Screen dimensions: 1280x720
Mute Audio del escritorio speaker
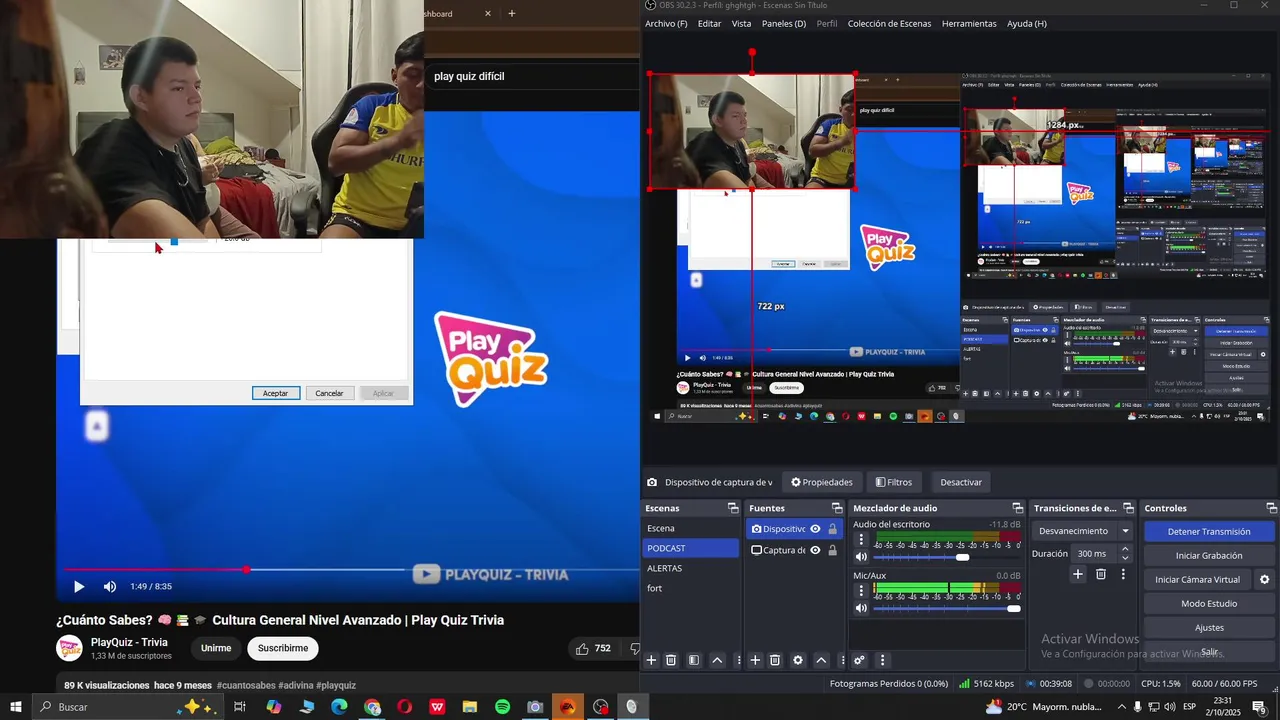tap(861, 557)
